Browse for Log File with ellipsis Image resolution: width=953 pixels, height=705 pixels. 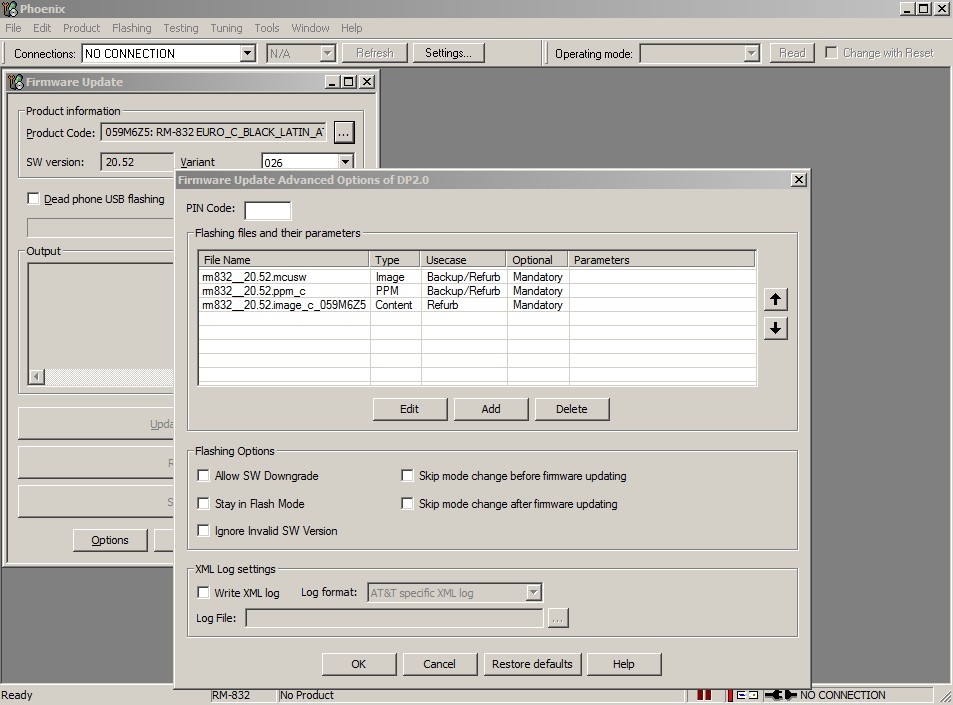pyautogui.click(x=558, y=618)
